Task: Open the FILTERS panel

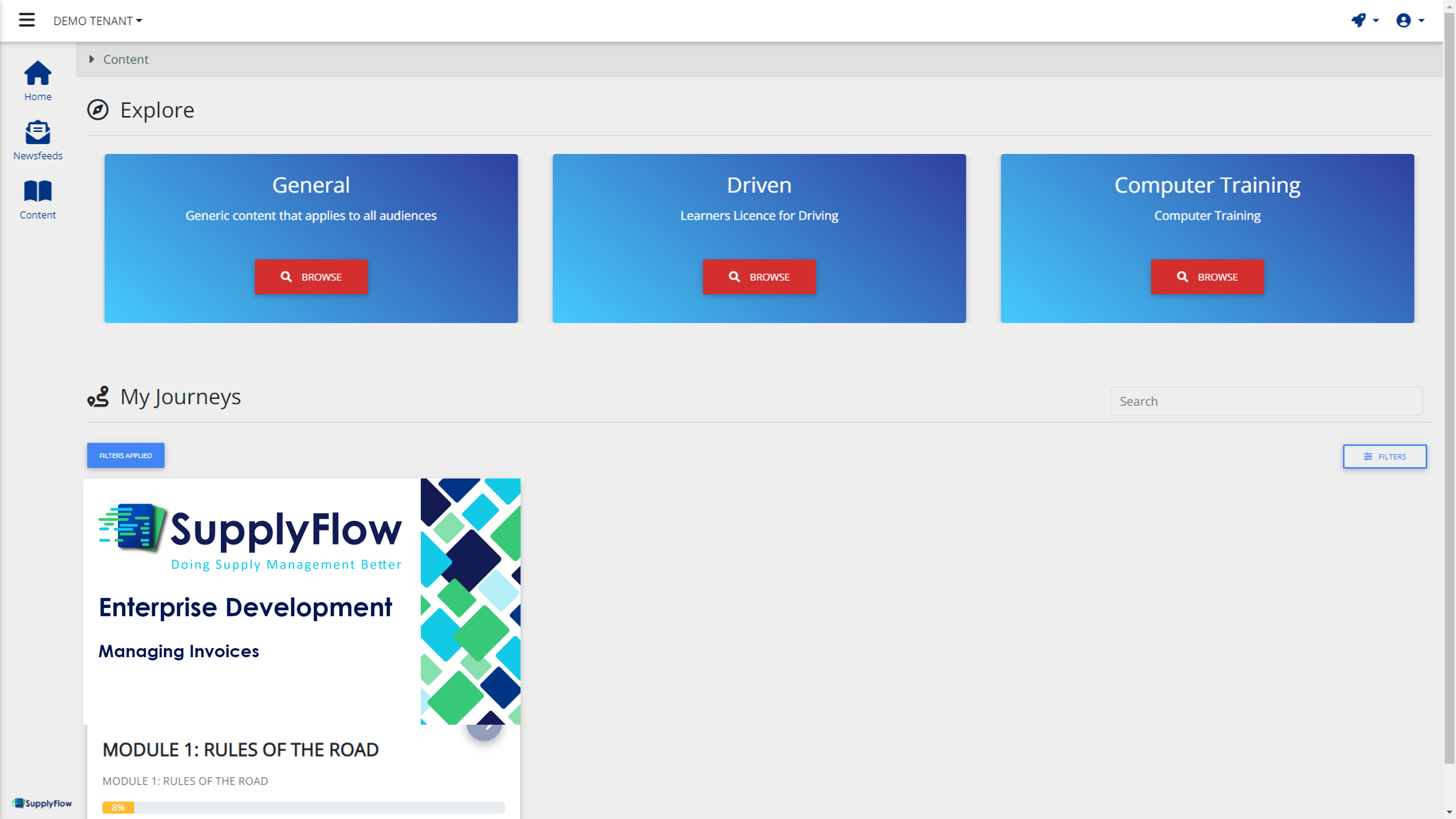Action: pyautogui.click(x=1384, y=457)
